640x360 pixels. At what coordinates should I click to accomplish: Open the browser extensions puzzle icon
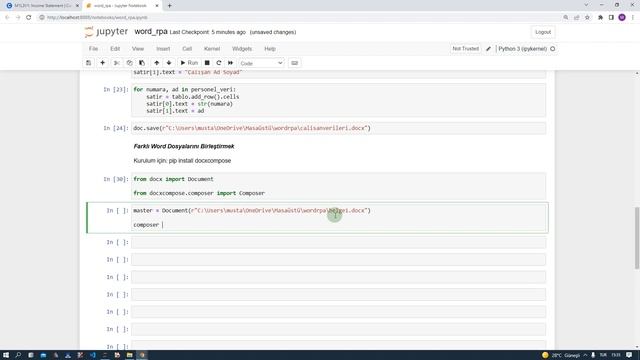click(x=600, y=18)
